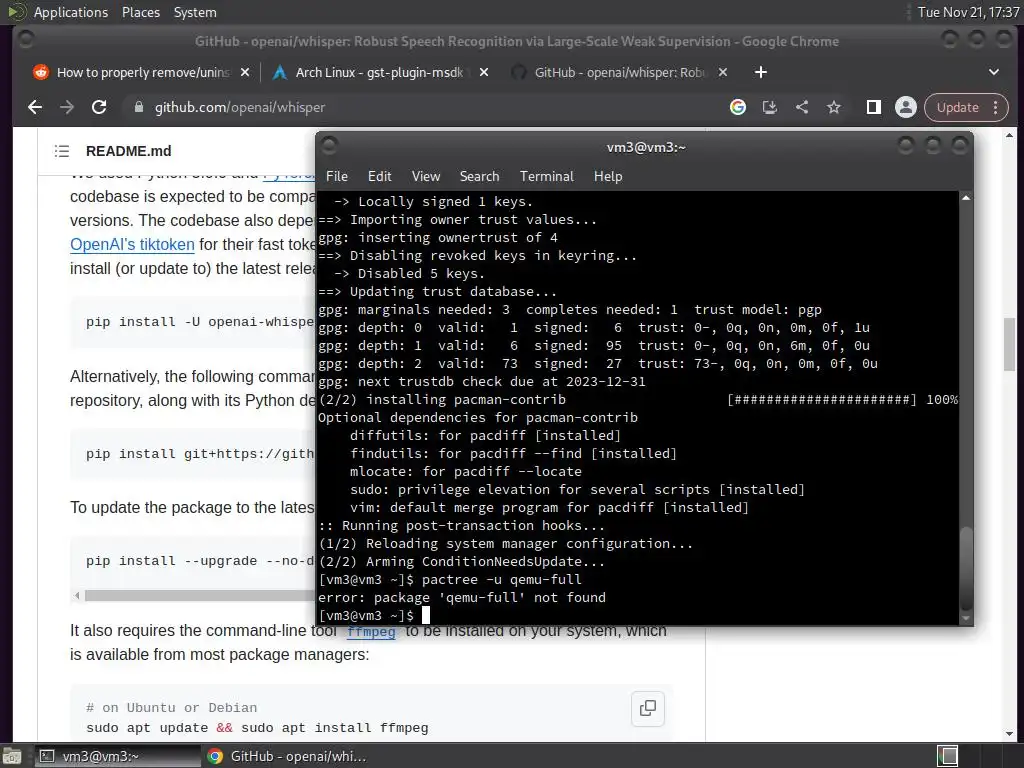Image resolution: width=1024 pixels, height=768 pixels.
Task: Click the install app icon in address bar
Action: [x=770, y=107]
